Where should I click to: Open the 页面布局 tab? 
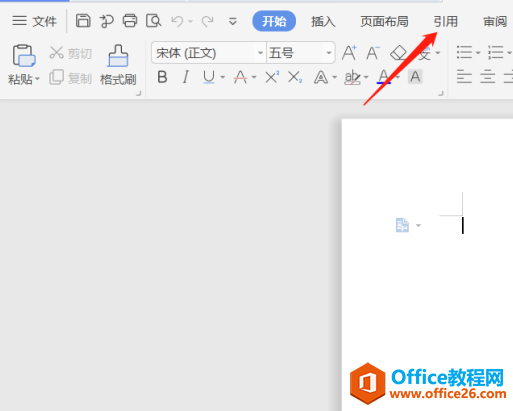pos(384,22)
